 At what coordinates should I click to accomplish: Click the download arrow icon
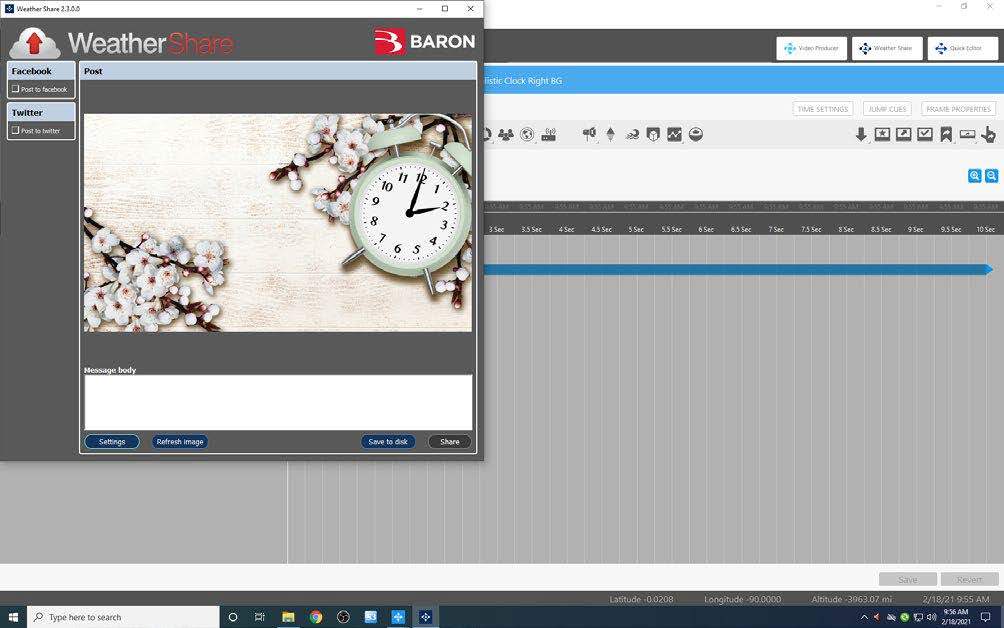pyautogui.click(x=861, y=134)
